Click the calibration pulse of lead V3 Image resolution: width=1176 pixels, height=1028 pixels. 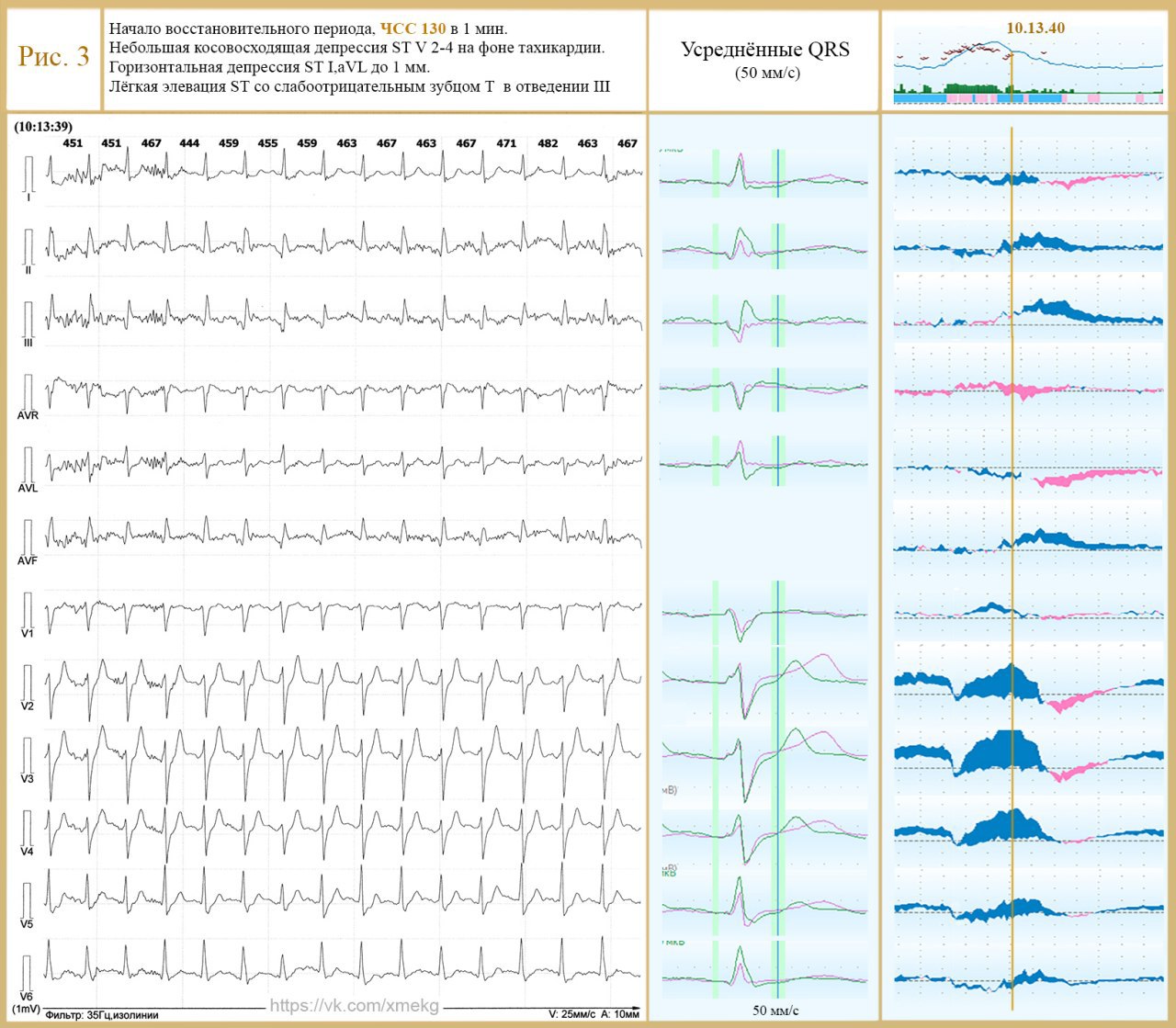tap(28, 753)
